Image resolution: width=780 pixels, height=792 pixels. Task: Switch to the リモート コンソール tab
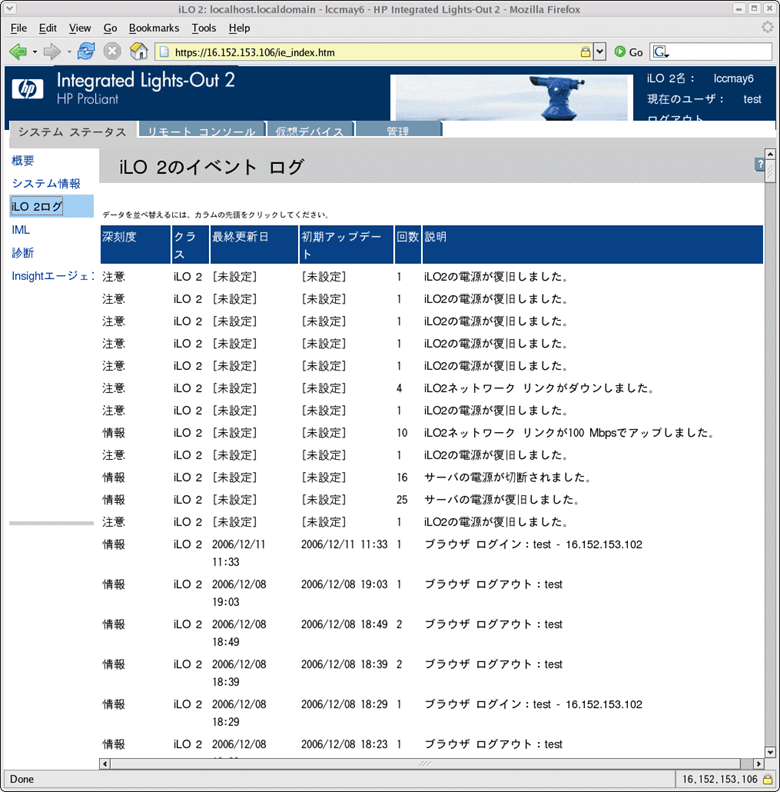pos(201,132)
